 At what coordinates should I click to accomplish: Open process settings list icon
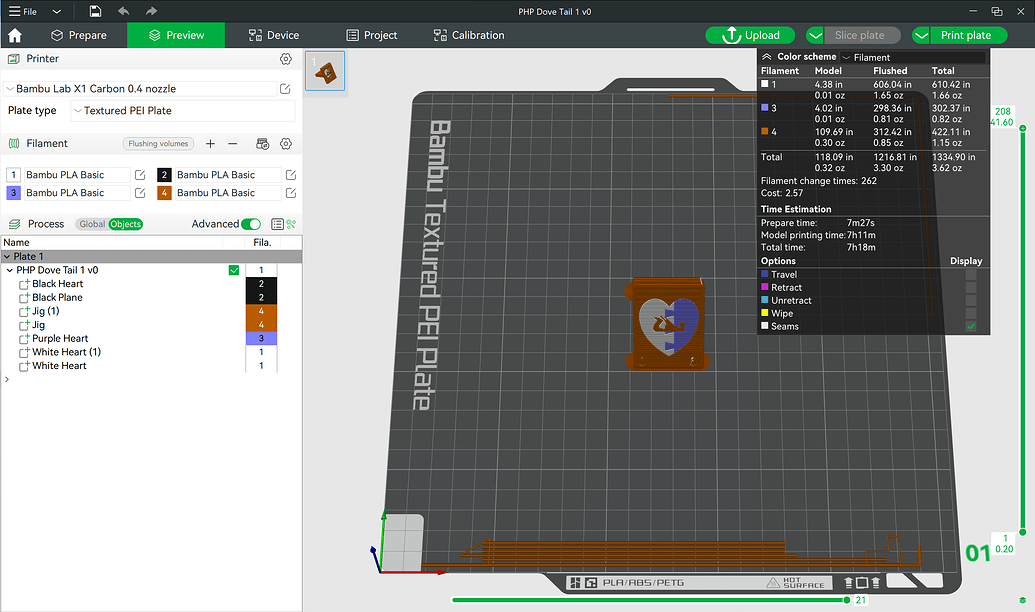pyautogui.click(x=277, y=224)
